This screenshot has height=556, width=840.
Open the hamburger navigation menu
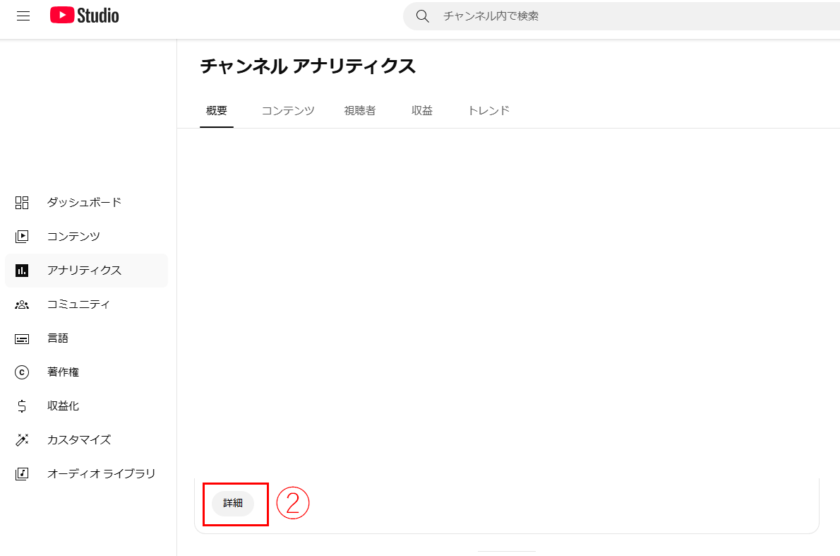pos(23,16)
